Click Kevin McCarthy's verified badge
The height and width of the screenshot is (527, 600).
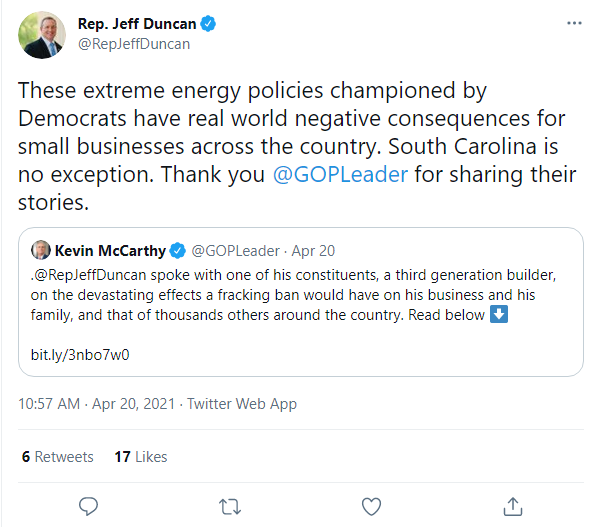pos(177,250)
